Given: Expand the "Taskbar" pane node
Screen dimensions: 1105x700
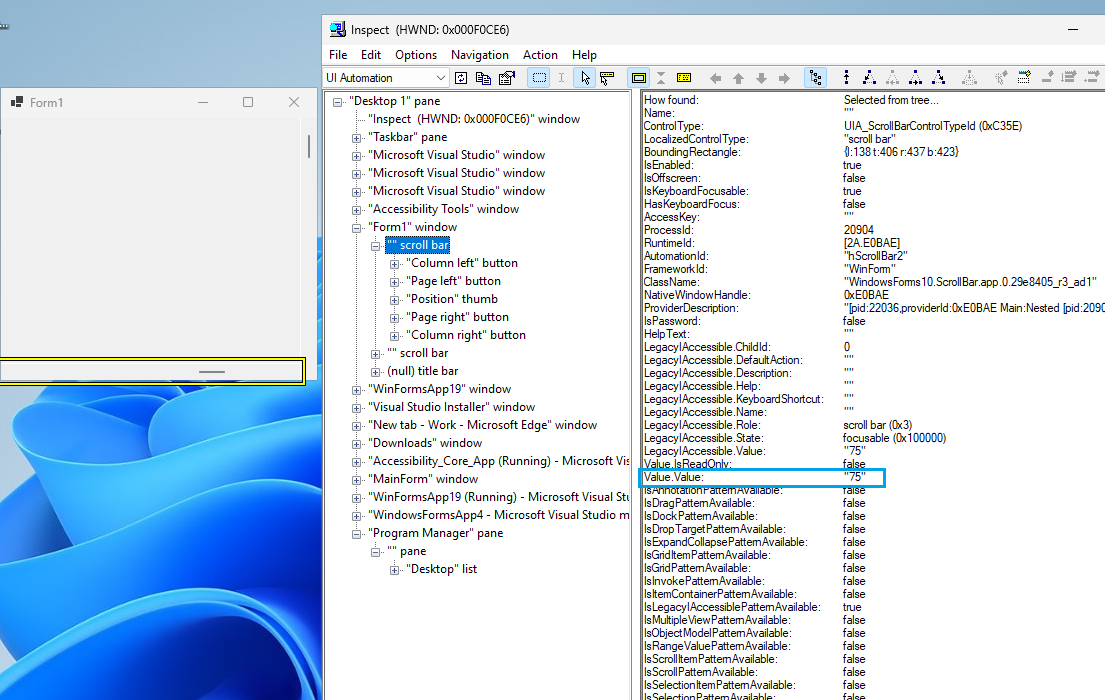Looking at the screenshot, I should 357,138.
